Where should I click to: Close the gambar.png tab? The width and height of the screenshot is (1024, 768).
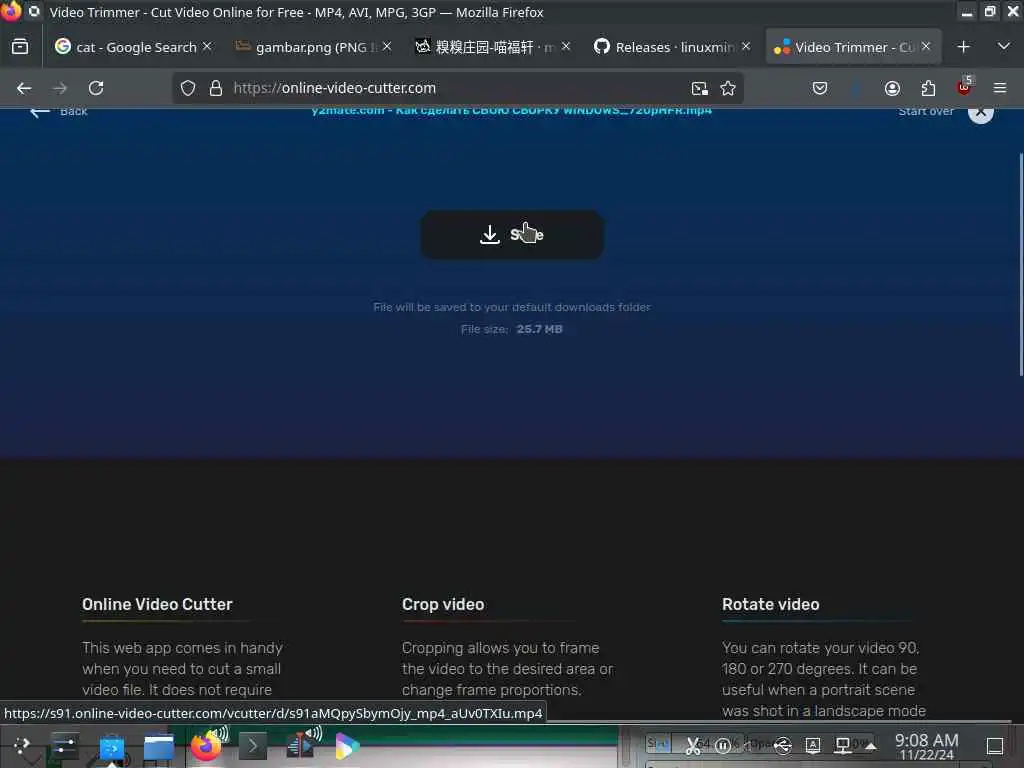(387, 46)
